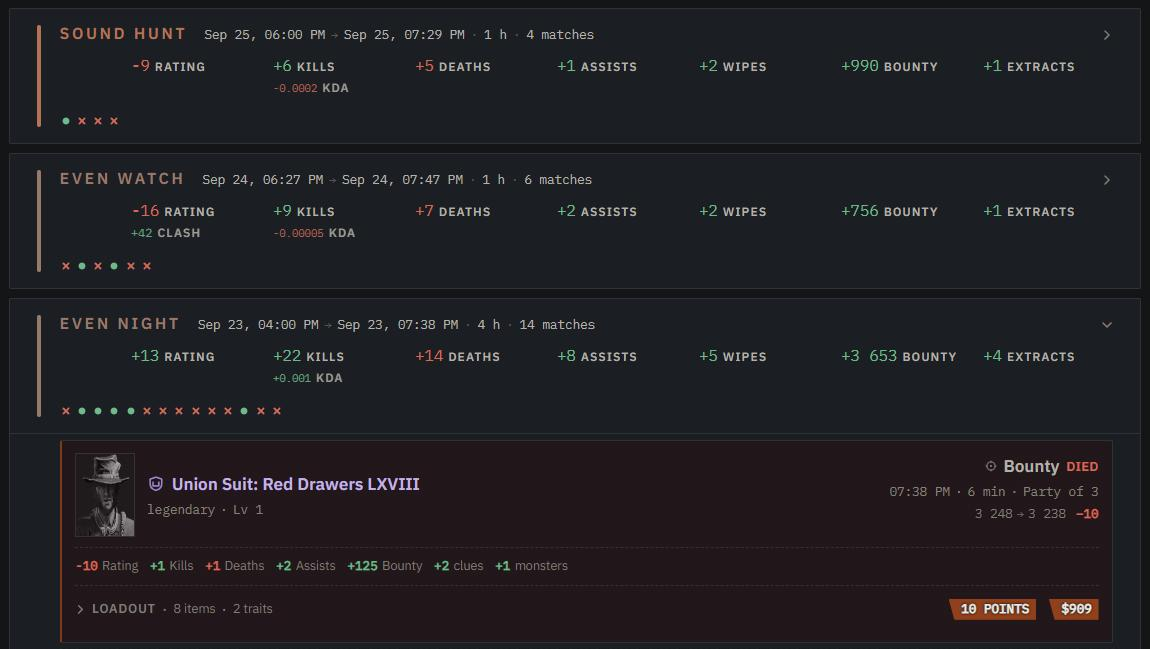Click the +5 WIPES stat
Viewport: 1150px width, 649px height.
[x=733, y=356]
